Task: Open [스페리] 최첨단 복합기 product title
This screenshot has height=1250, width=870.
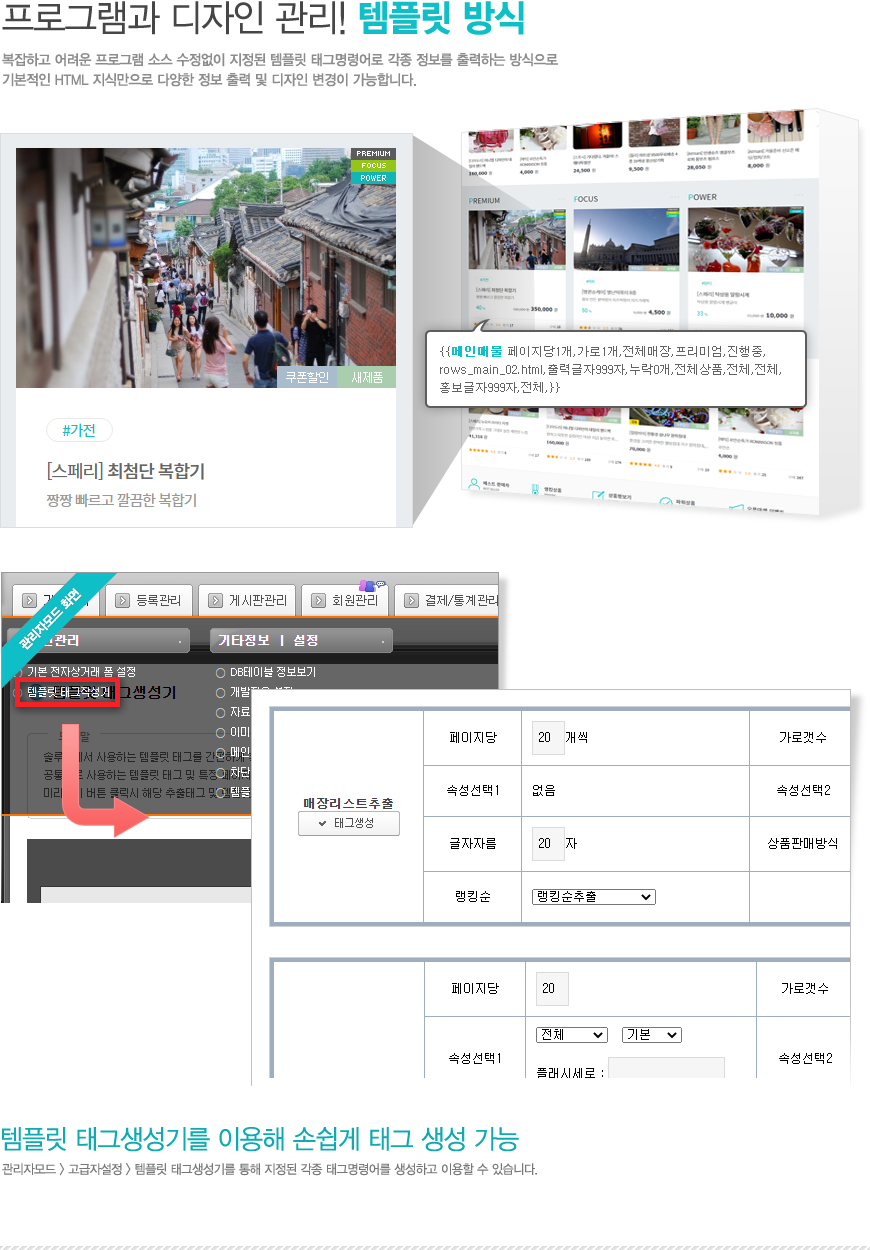Action: pyautogui.click(x=125, y=471)
